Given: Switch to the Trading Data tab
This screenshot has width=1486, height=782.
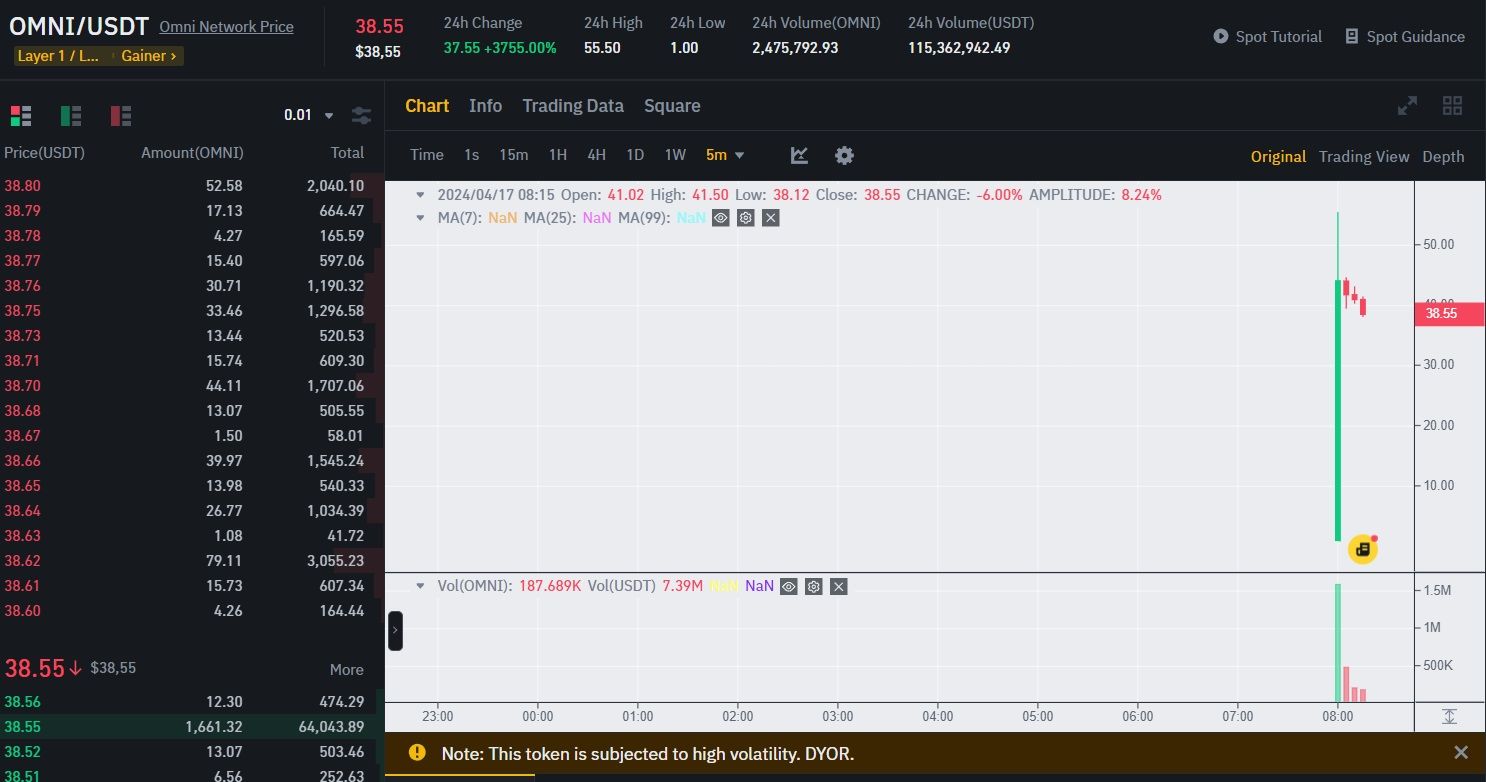Looking at the screenshot, I should click(573, 106).
